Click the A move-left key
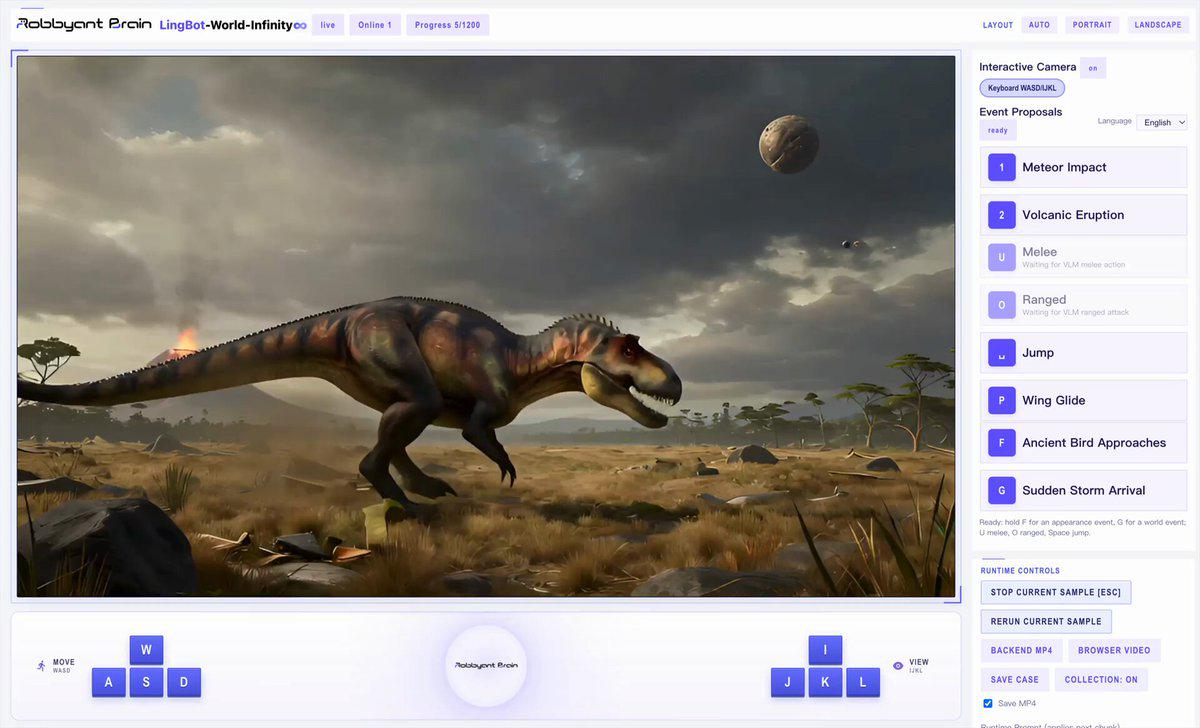This screenshot has height=728, width=1200. click(109, 683)
